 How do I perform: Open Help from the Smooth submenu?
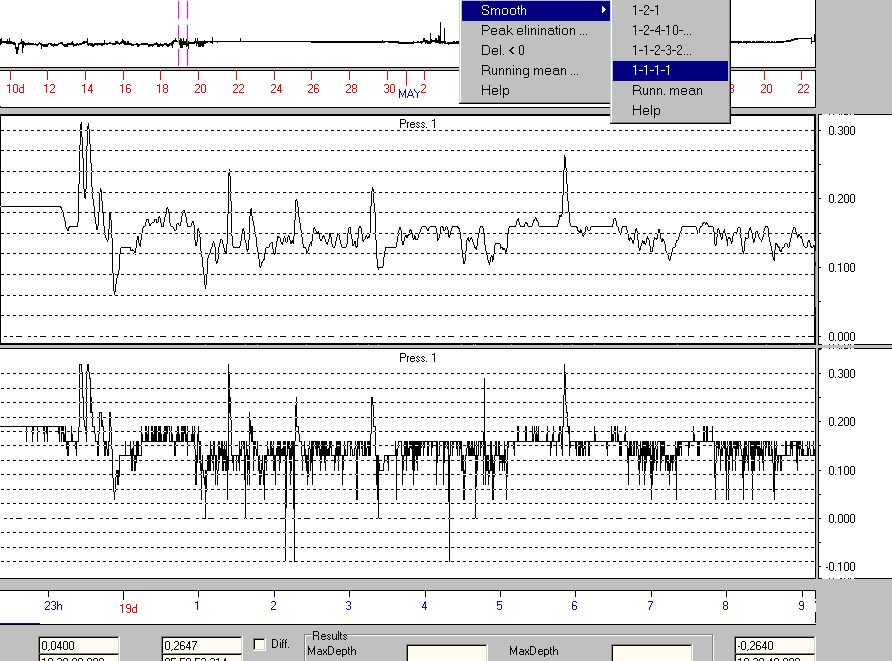646,110
